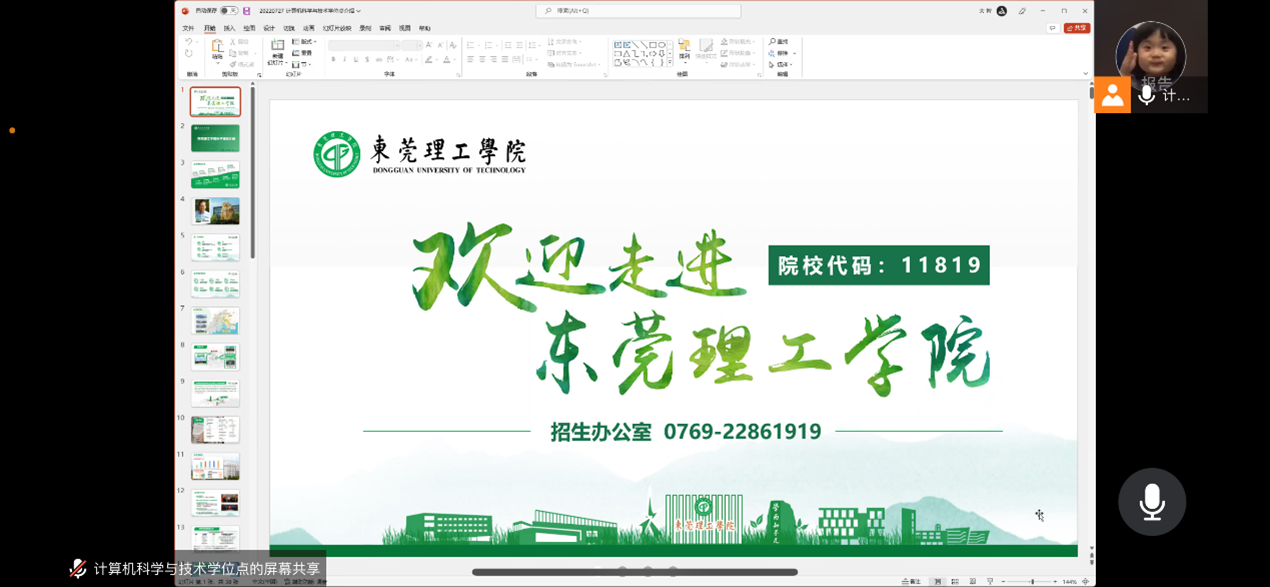The width and height of the screenshot is (1270, 587).
Task: Click the Undo arrow icon
Action: click(189, 43)
